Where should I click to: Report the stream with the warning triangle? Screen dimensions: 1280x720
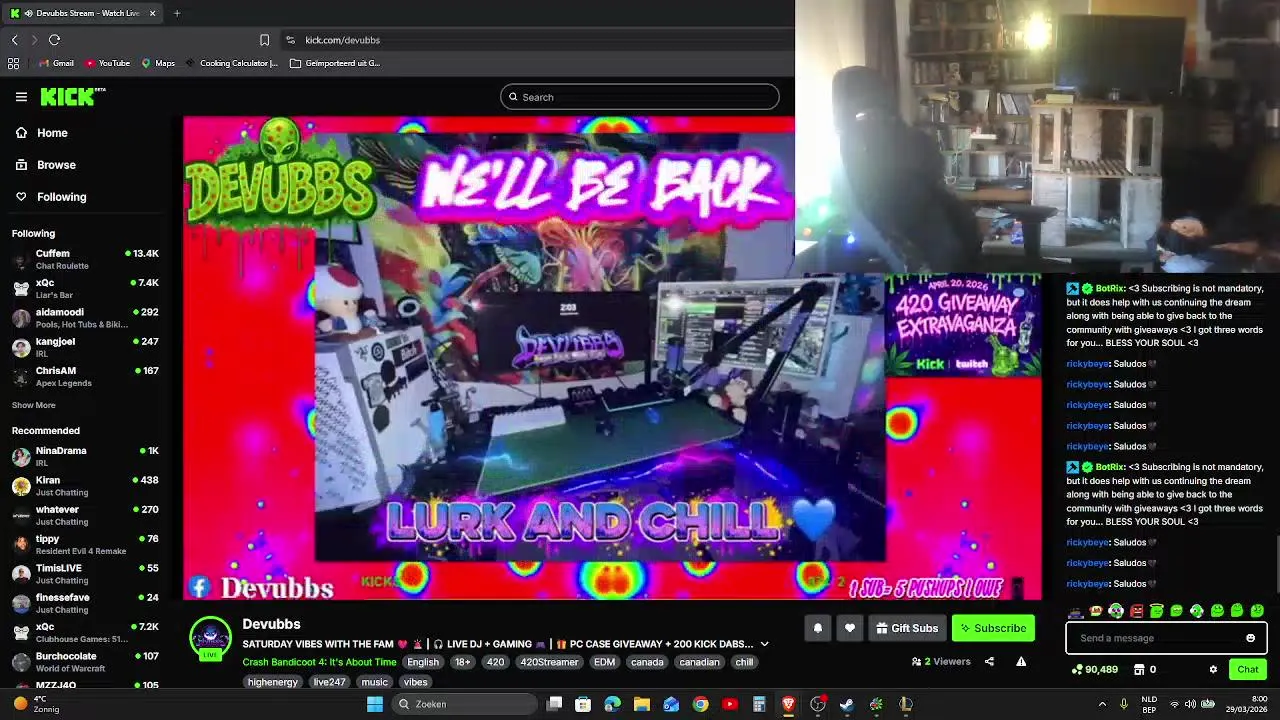coord(1021,661)
